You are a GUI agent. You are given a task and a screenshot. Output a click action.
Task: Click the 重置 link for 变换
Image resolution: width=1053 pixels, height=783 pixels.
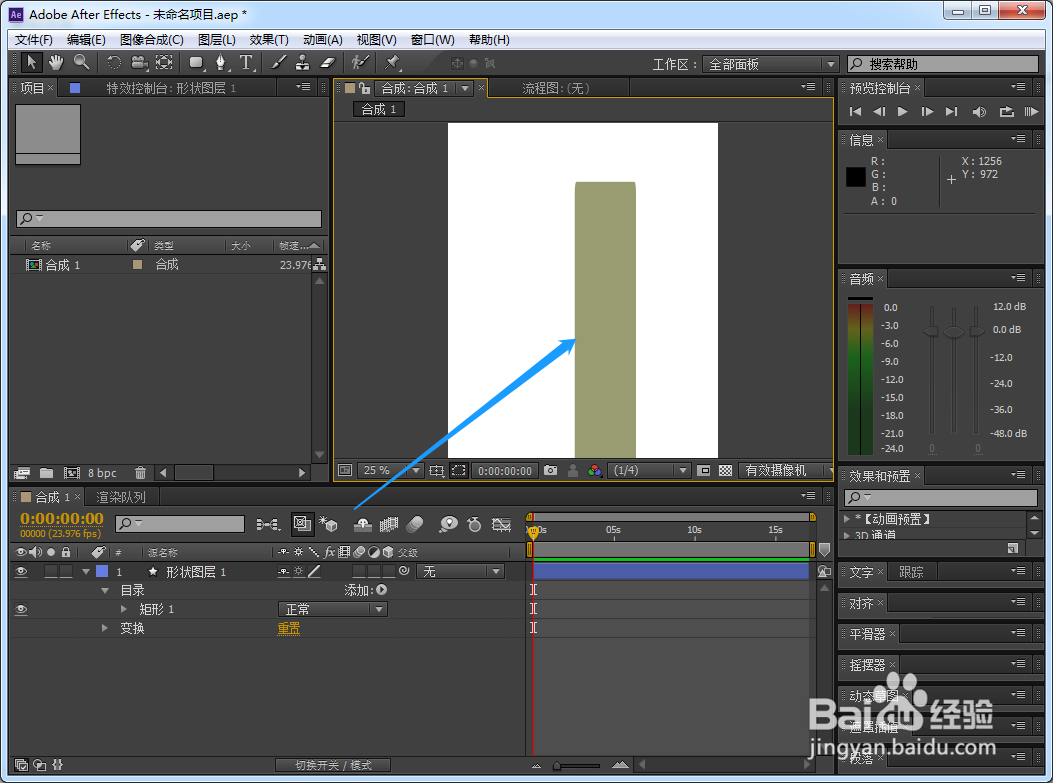[x=289, y=628]
